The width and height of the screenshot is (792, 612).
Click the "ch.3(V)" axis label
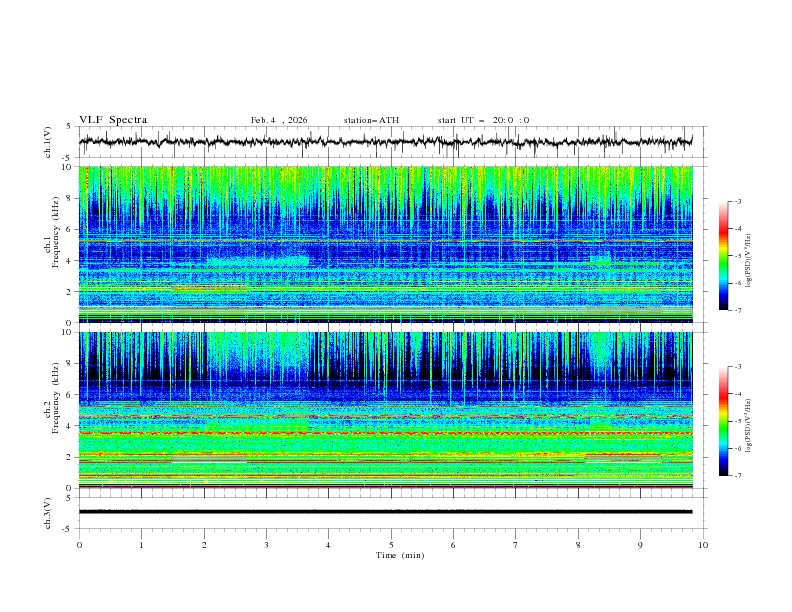click(48, 513)
